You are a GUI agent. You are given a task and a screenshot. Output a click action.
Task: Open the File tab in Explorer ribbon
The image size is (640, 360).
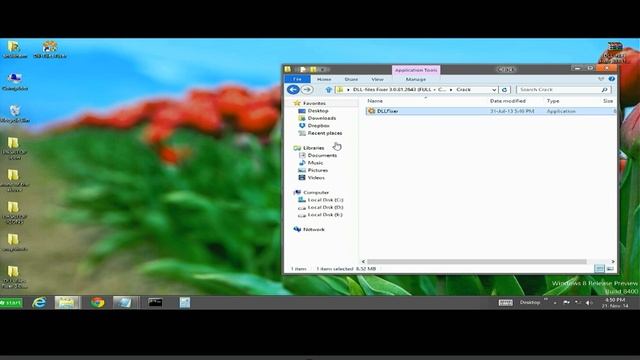[297, 79]
